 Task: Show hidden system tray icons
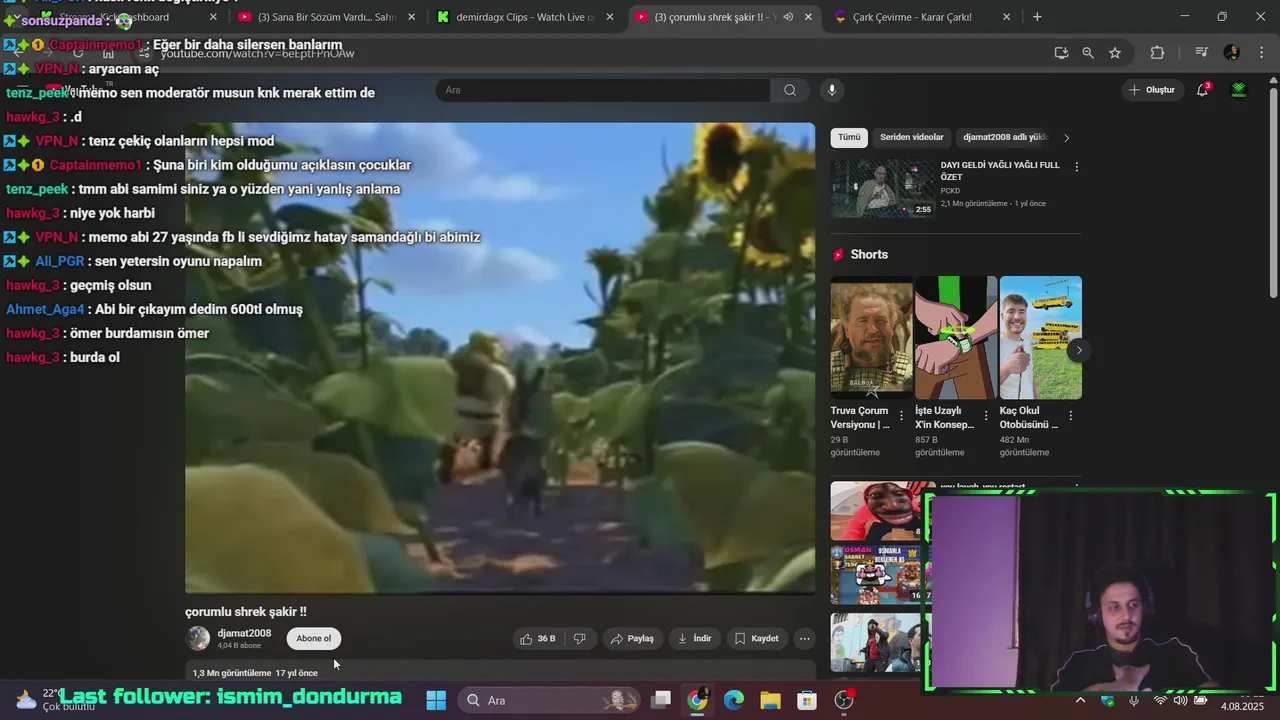click(1080, 700)
